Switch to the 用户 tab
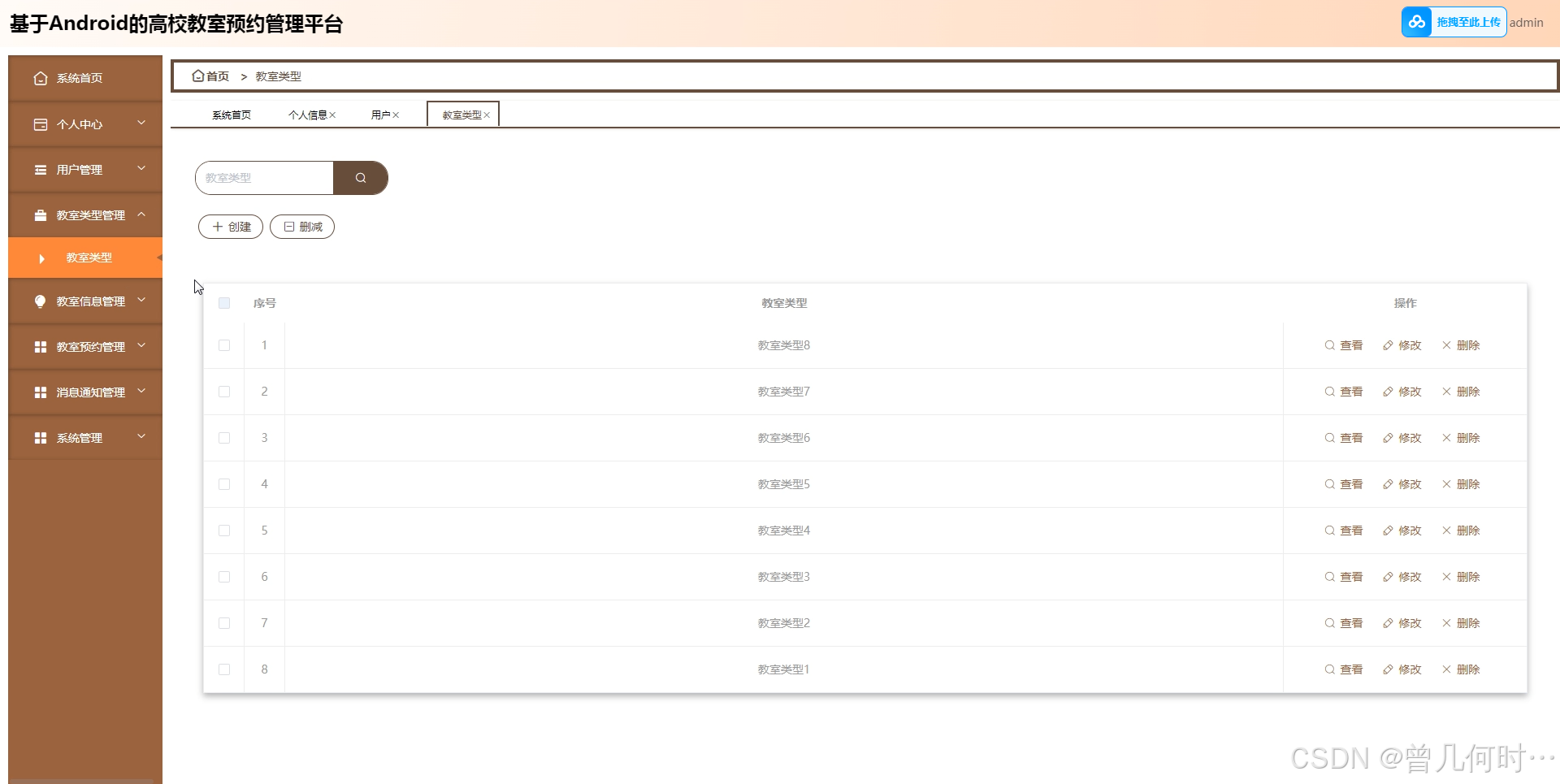The width and height of the screenshot is (1560, 784). coord(382,115)
